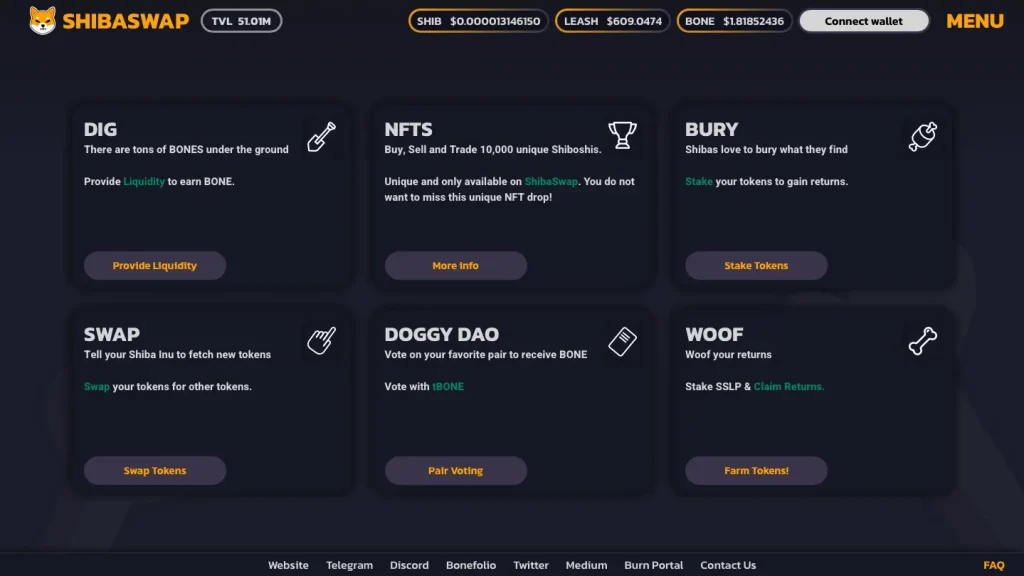This screenshot has width=1024, height=576.
Task: Open the Burn Portal footer link
Action: point(653,565)
